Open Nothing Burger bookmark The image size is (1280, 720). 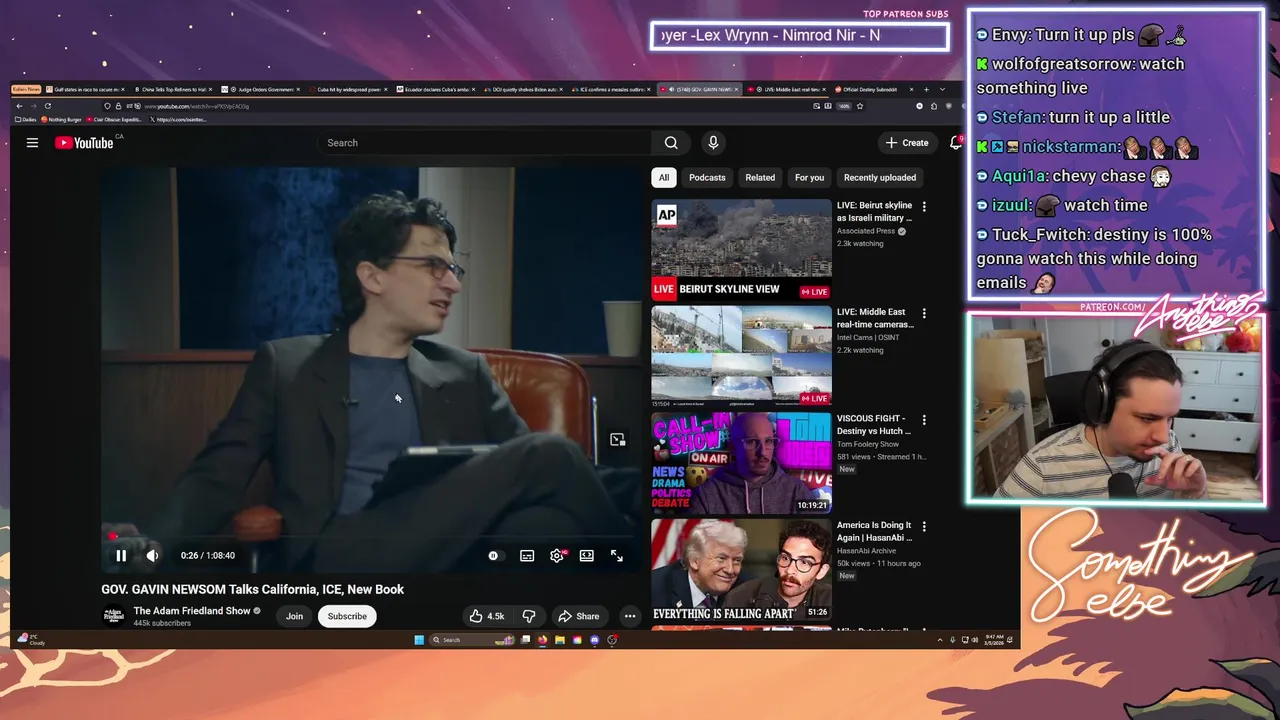click(x=60, y=119)
